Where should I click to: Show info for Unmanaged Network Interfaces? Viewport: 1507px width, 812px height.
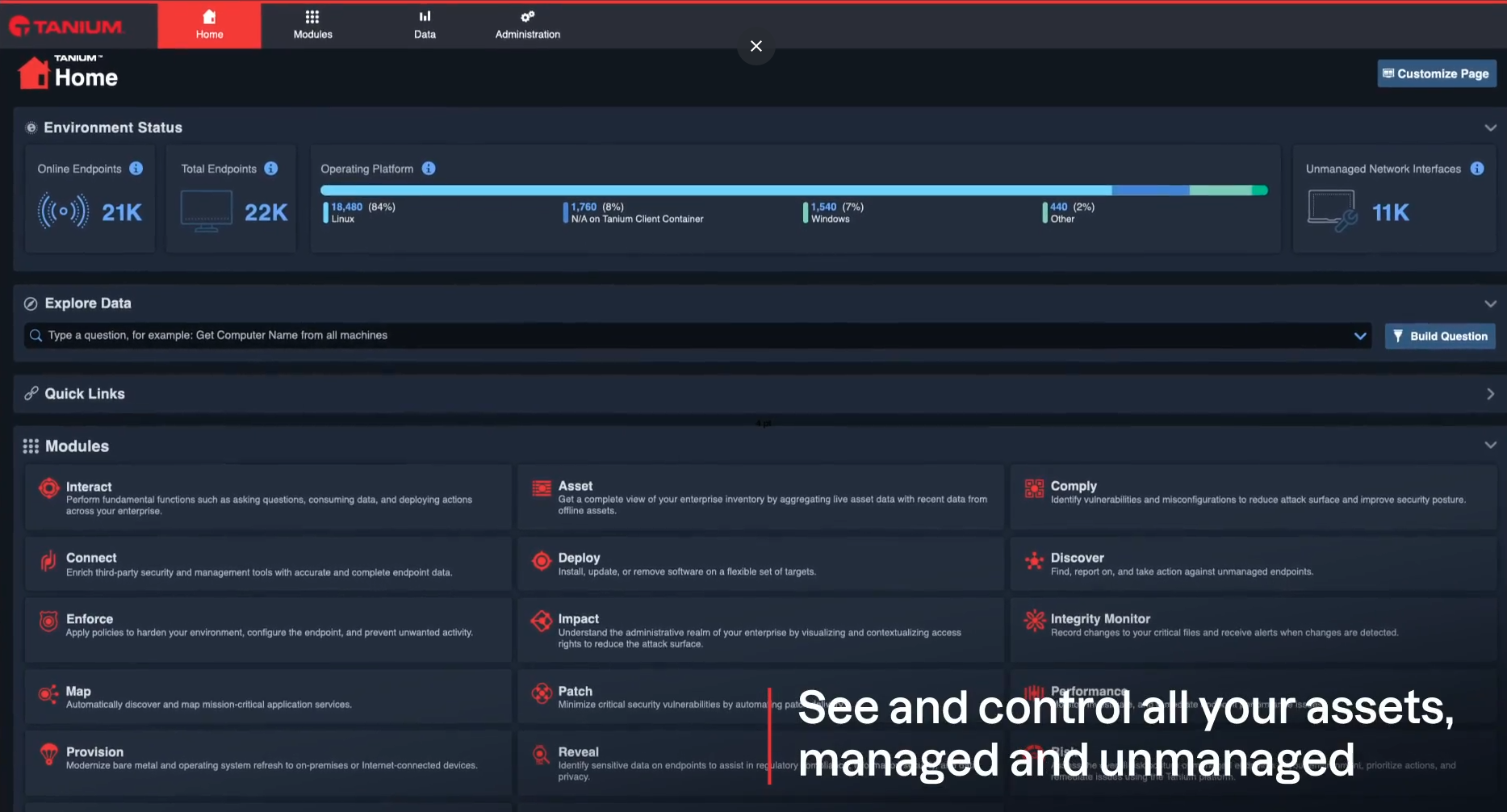(x=1476, y=169)
